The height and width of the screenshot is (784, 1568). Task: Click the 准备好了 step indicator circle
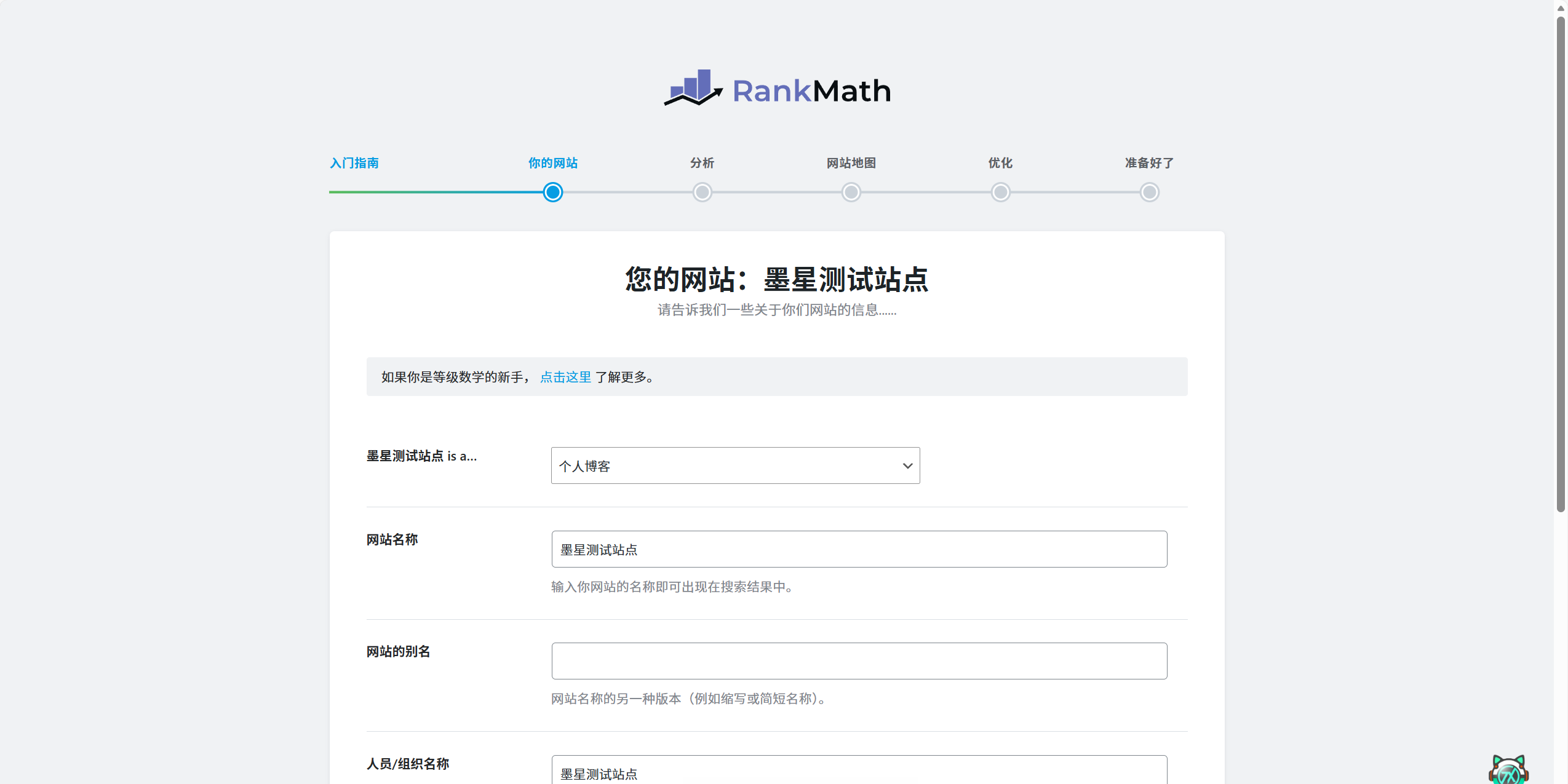[1148, 192]
